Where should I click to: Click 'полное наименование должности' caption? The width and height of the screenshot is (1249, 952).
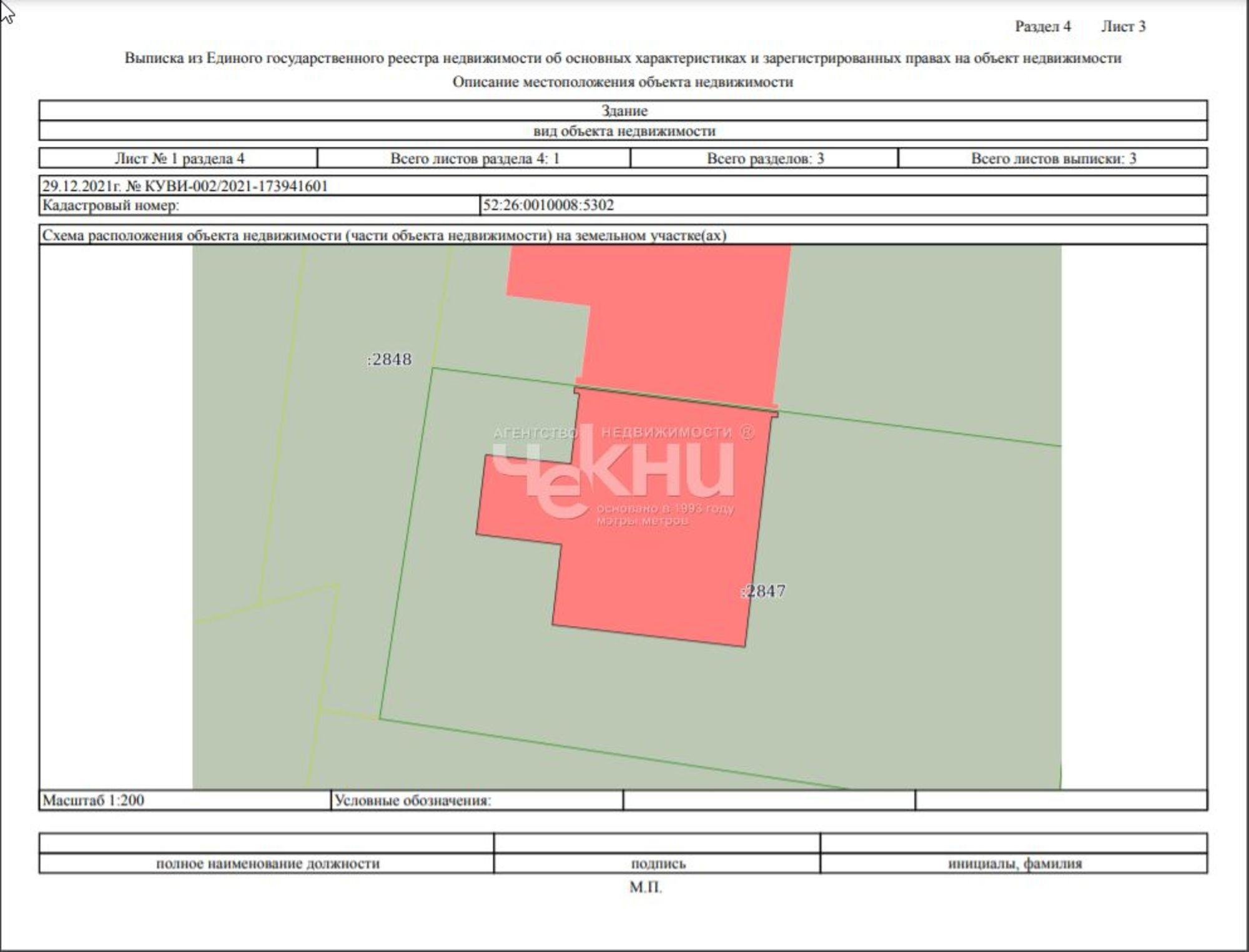point(267,863)
